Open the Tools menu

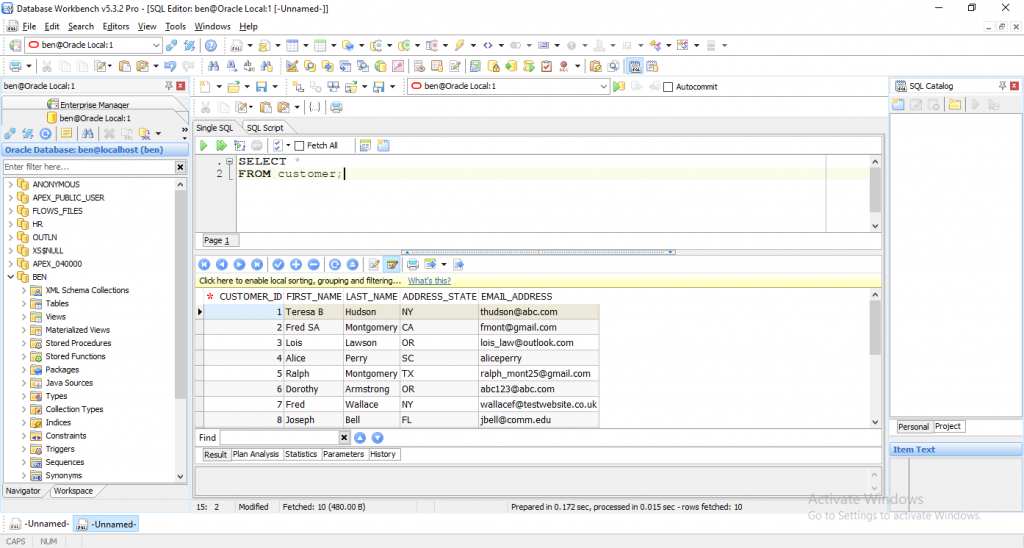coord(175,26)
